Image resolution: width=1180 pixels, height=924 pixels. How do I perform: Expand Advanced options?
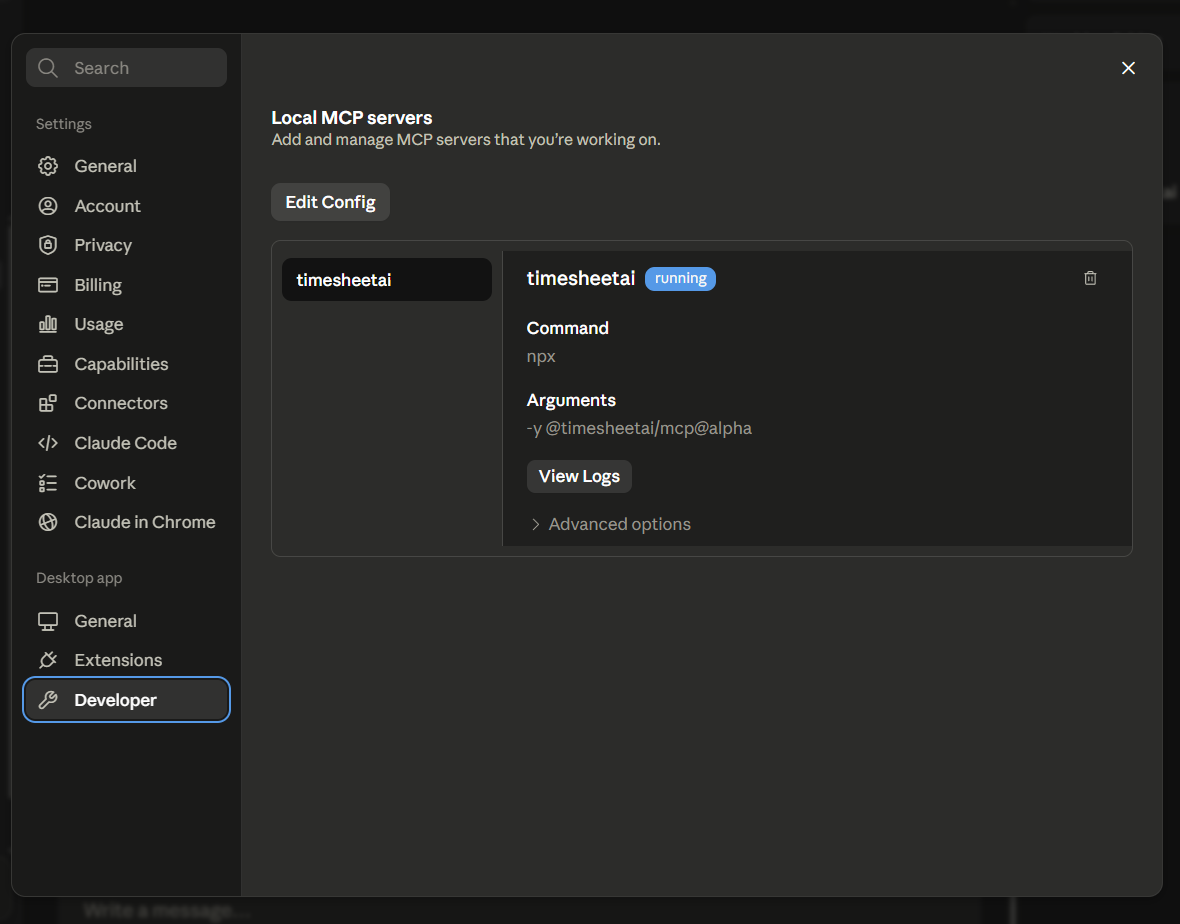coord(610,524)
